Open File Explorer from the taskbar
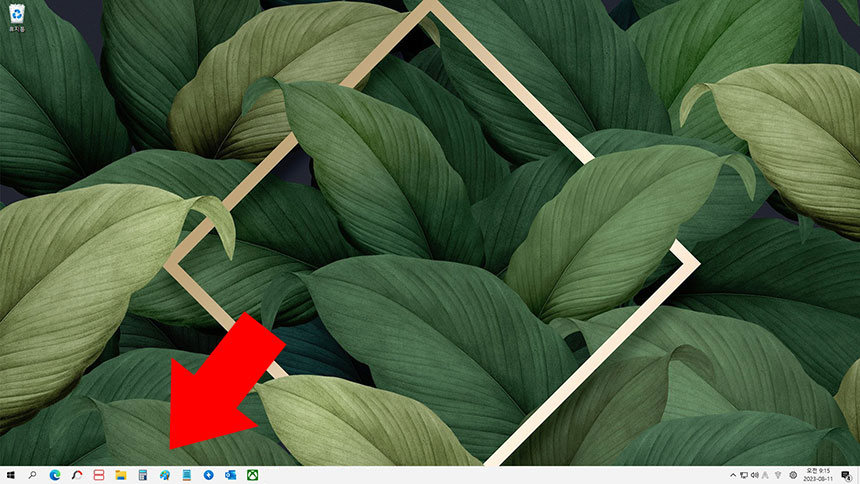This screenshot has height=484, width=860. 121,475
